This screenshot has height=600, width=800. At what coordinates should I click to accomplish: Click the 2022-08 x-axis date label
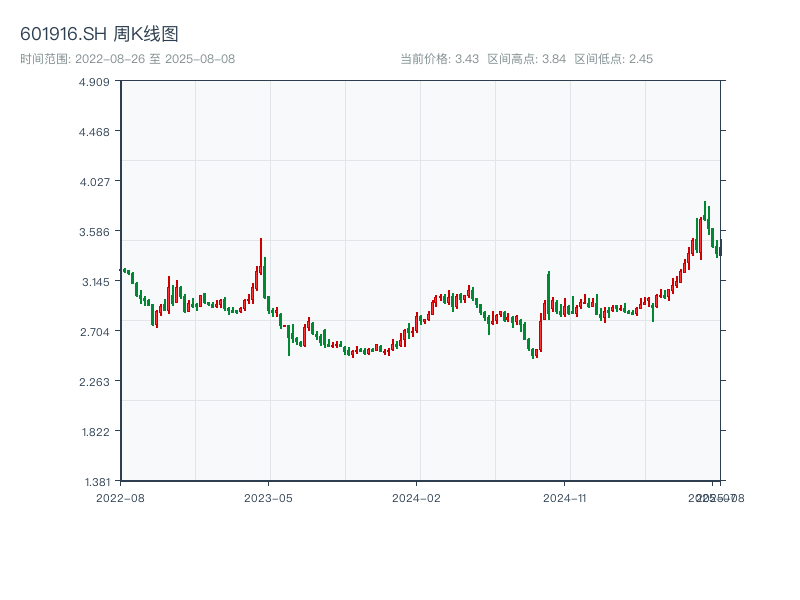click(120, 497)
